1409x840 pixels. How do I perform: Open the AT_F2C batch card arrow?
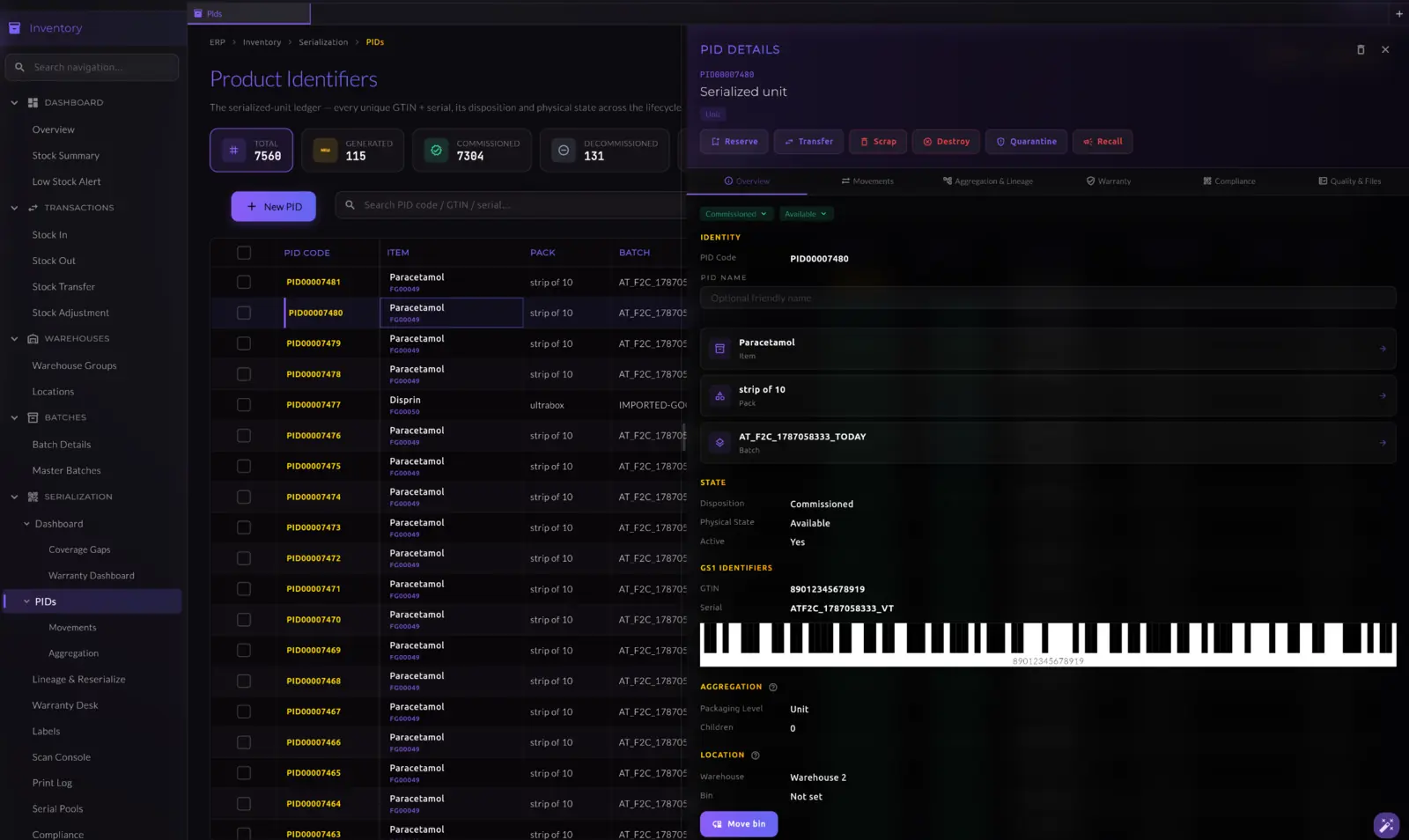tap(1383, 443)
